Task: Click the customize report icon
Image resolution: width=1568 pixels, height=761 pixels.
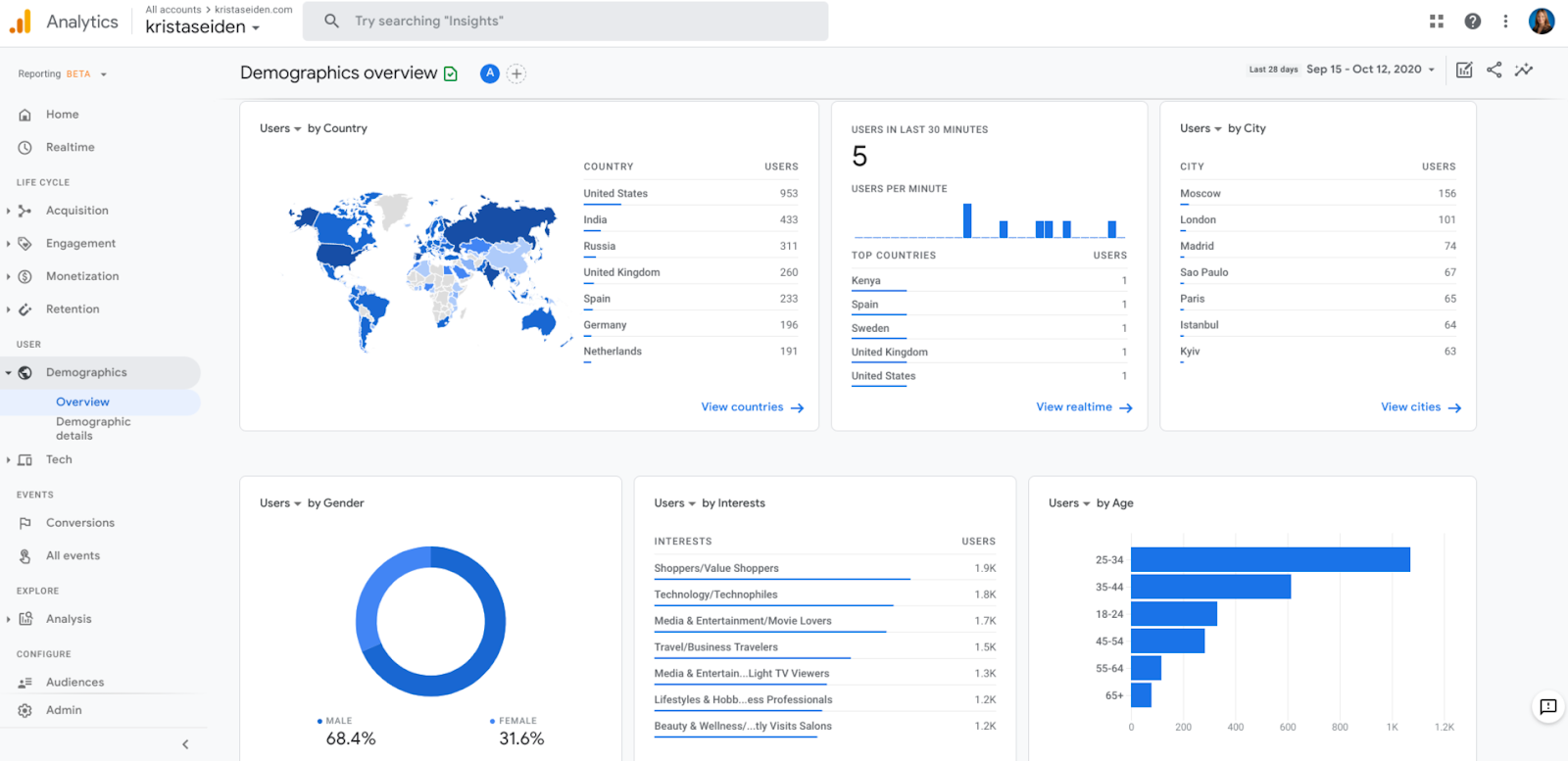Action: [x=1464, y=70]
